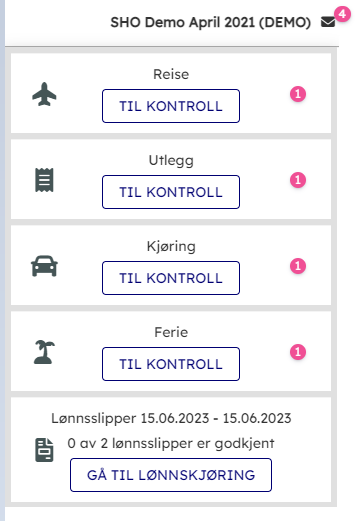Click the pink badge showing 4 messages
Image resolution: width=363 pixels, height=521 pixels.
342,14
